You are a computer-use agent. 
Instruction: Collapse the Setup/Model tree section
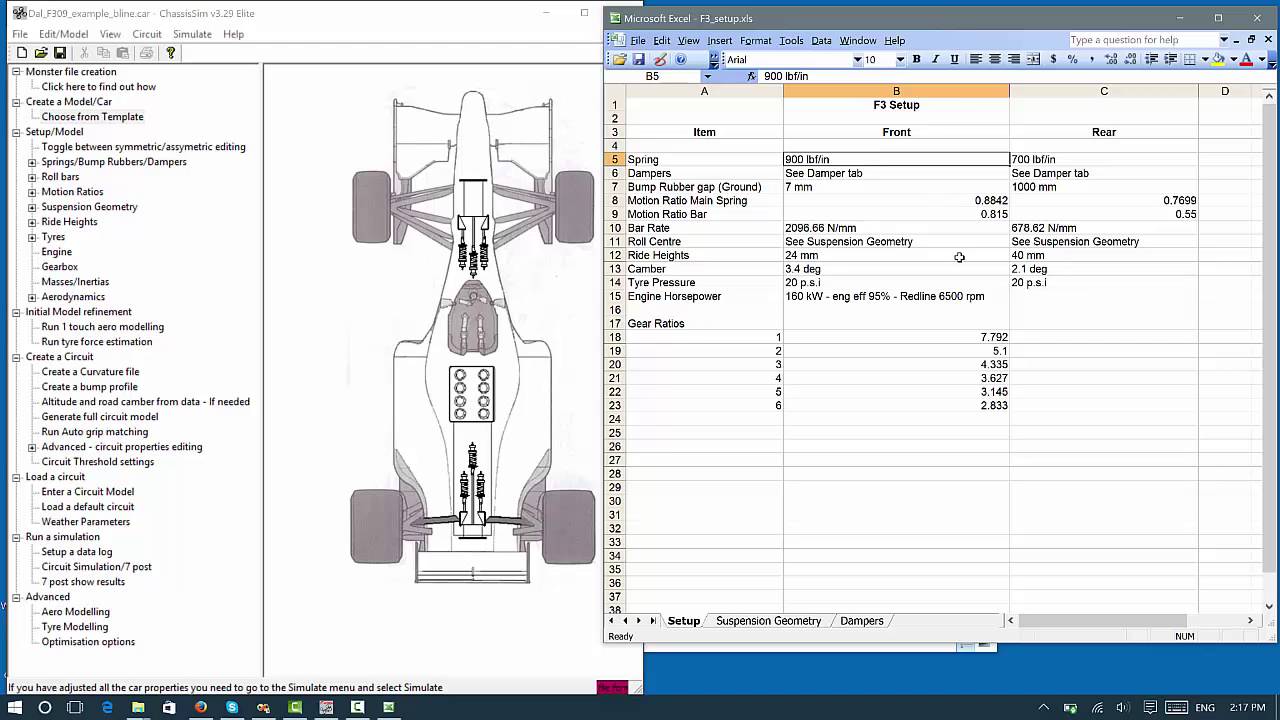16,132
